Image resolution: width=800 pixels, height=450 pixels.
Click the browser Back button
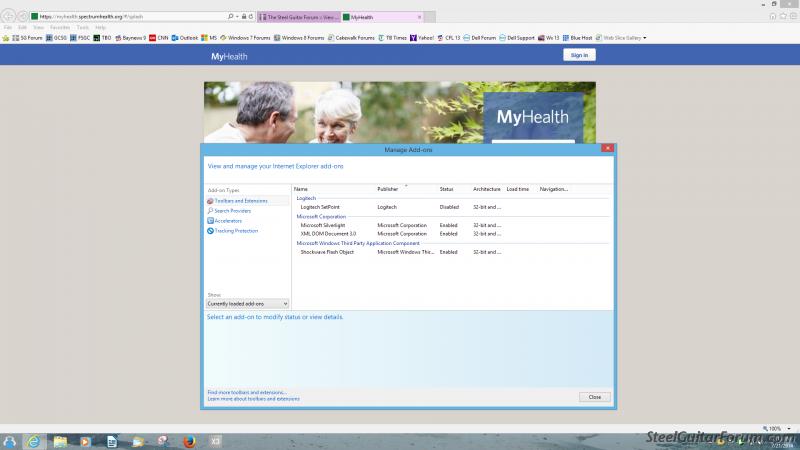pyautogui.click(x=9, y=16)
